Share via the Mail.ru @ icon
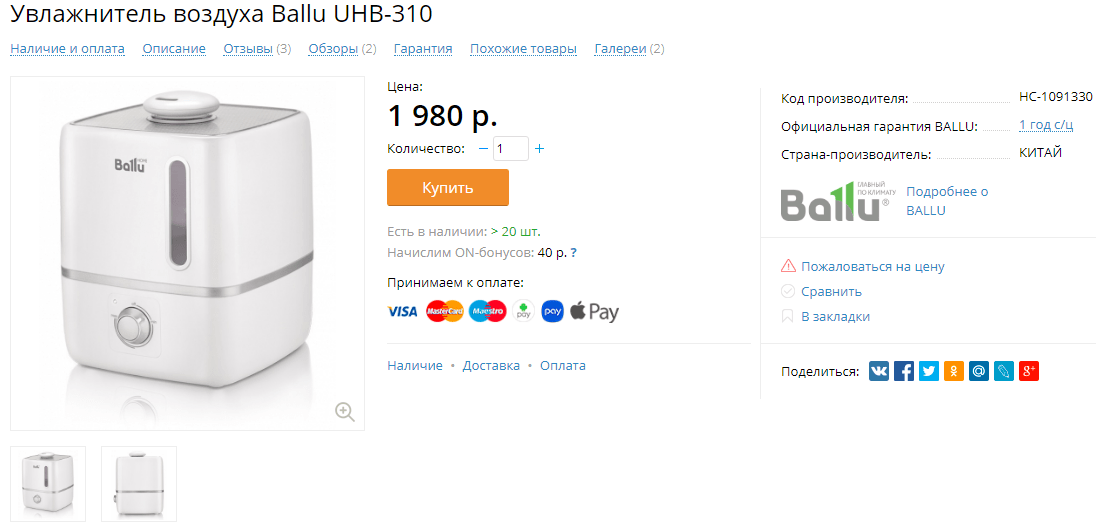1103x530 pixels. point(978,371)
